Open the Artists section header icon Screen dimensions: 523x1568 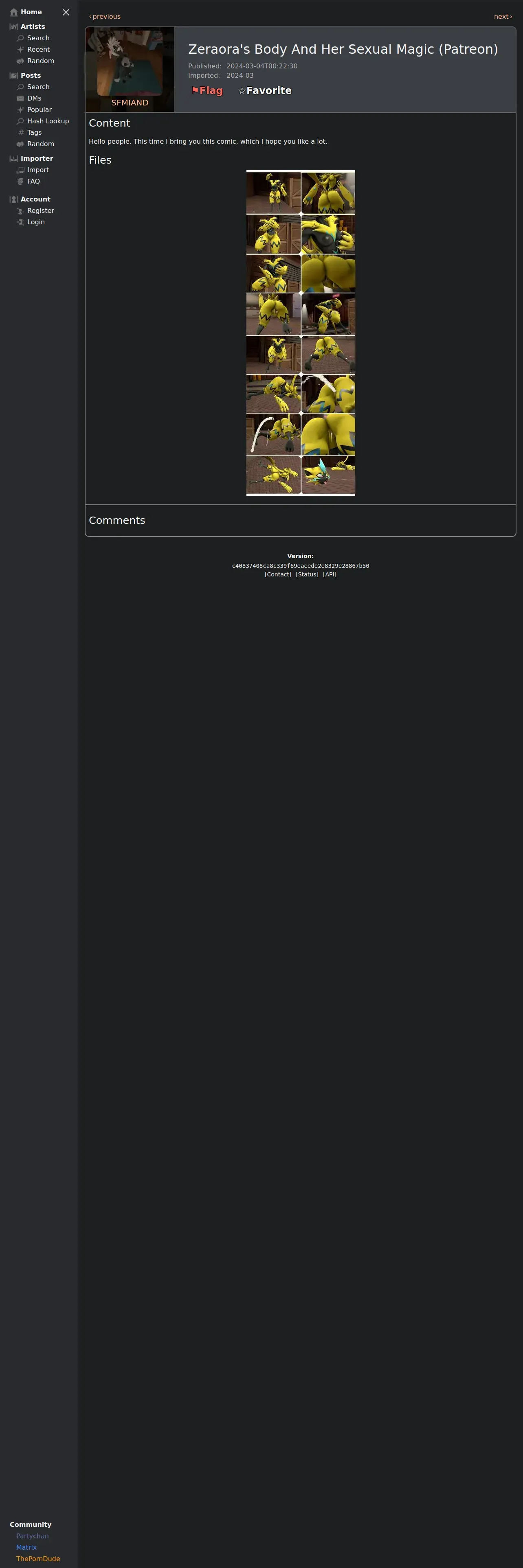14,27
